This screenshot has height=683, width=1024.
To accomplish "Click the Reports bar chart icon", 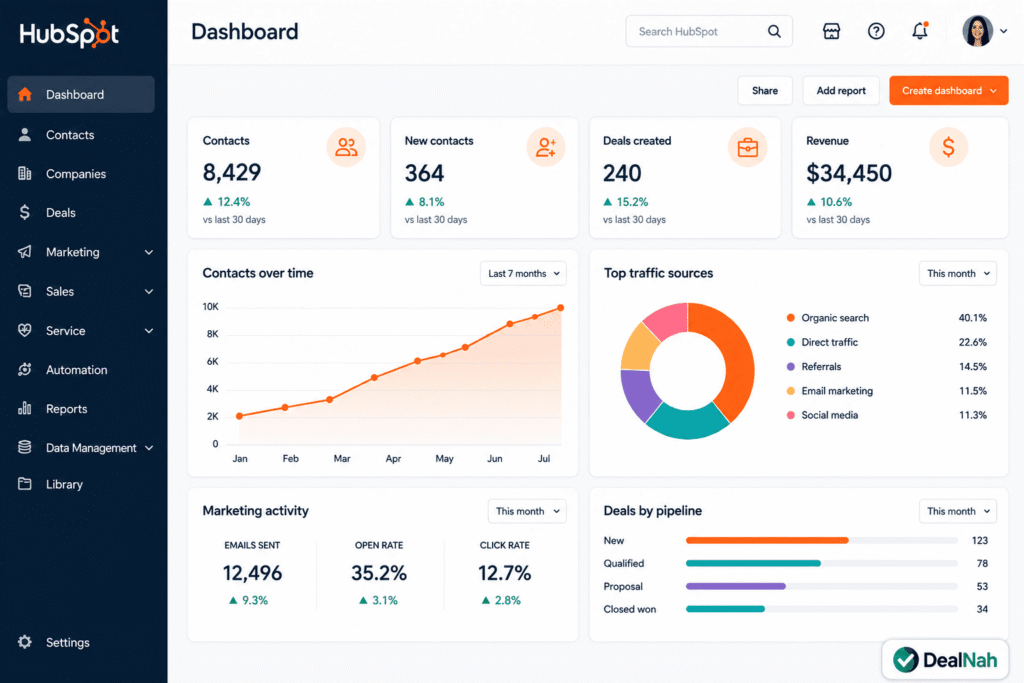I will click(25, 409).
